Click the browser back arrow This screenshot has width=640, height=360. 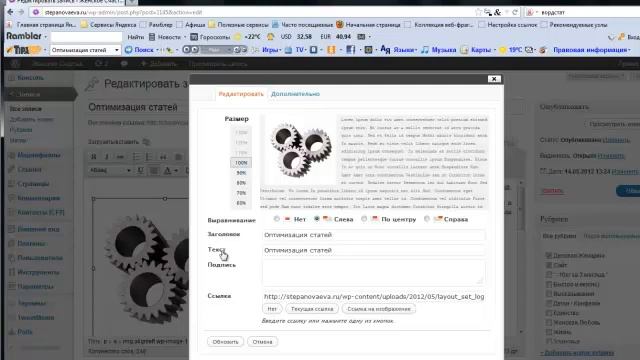(x=10, y=12)
